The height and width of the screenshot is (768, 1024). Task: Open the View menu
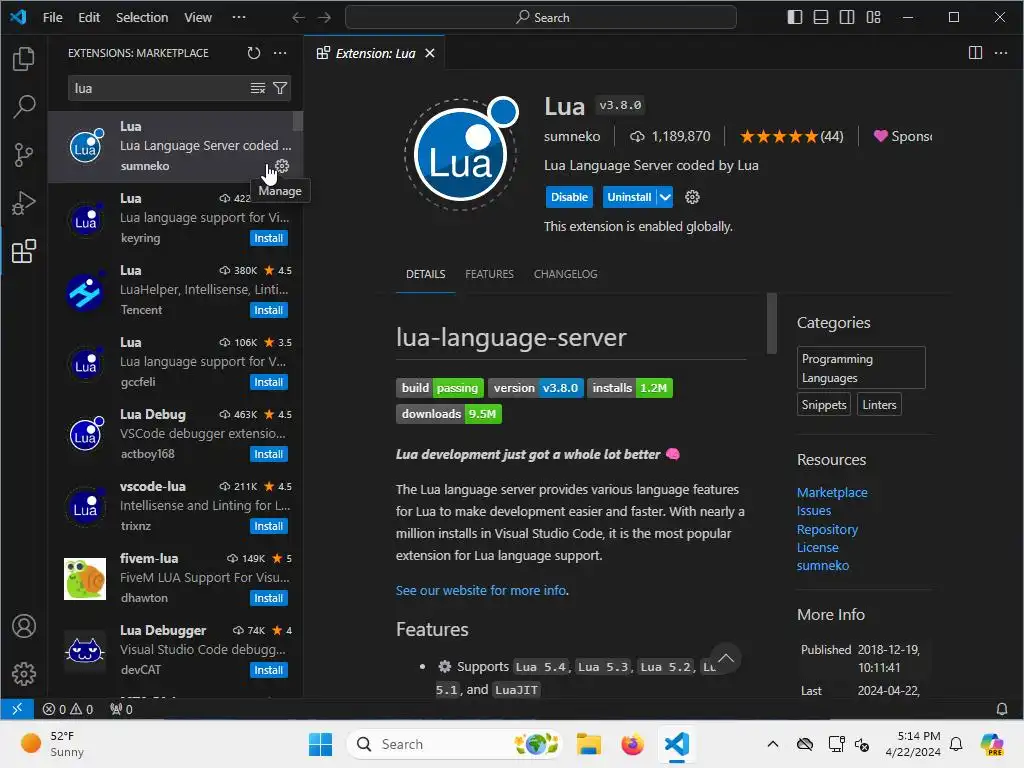pos(198,17)
